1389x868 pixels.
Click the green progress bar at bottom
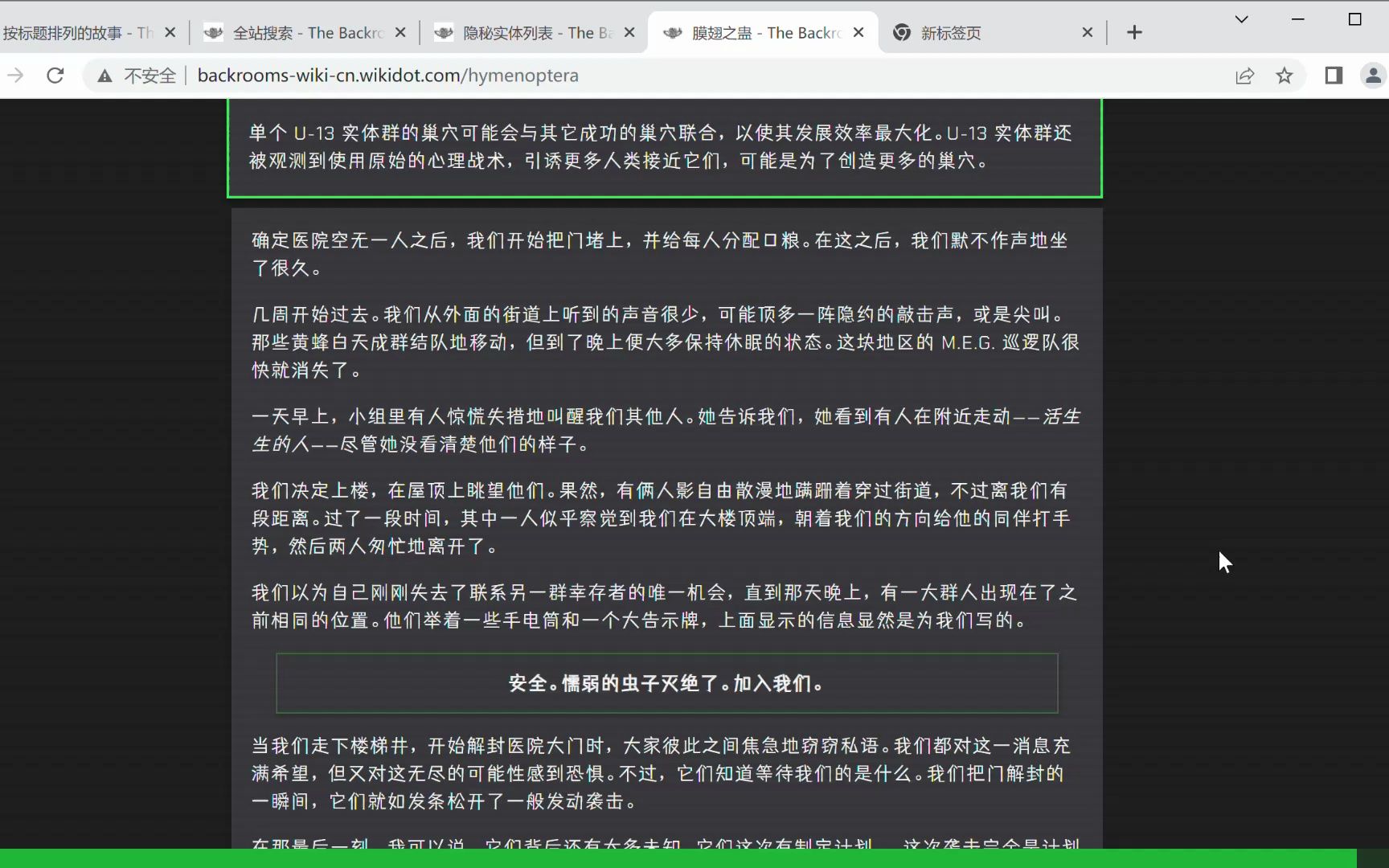tap(678, 858)
